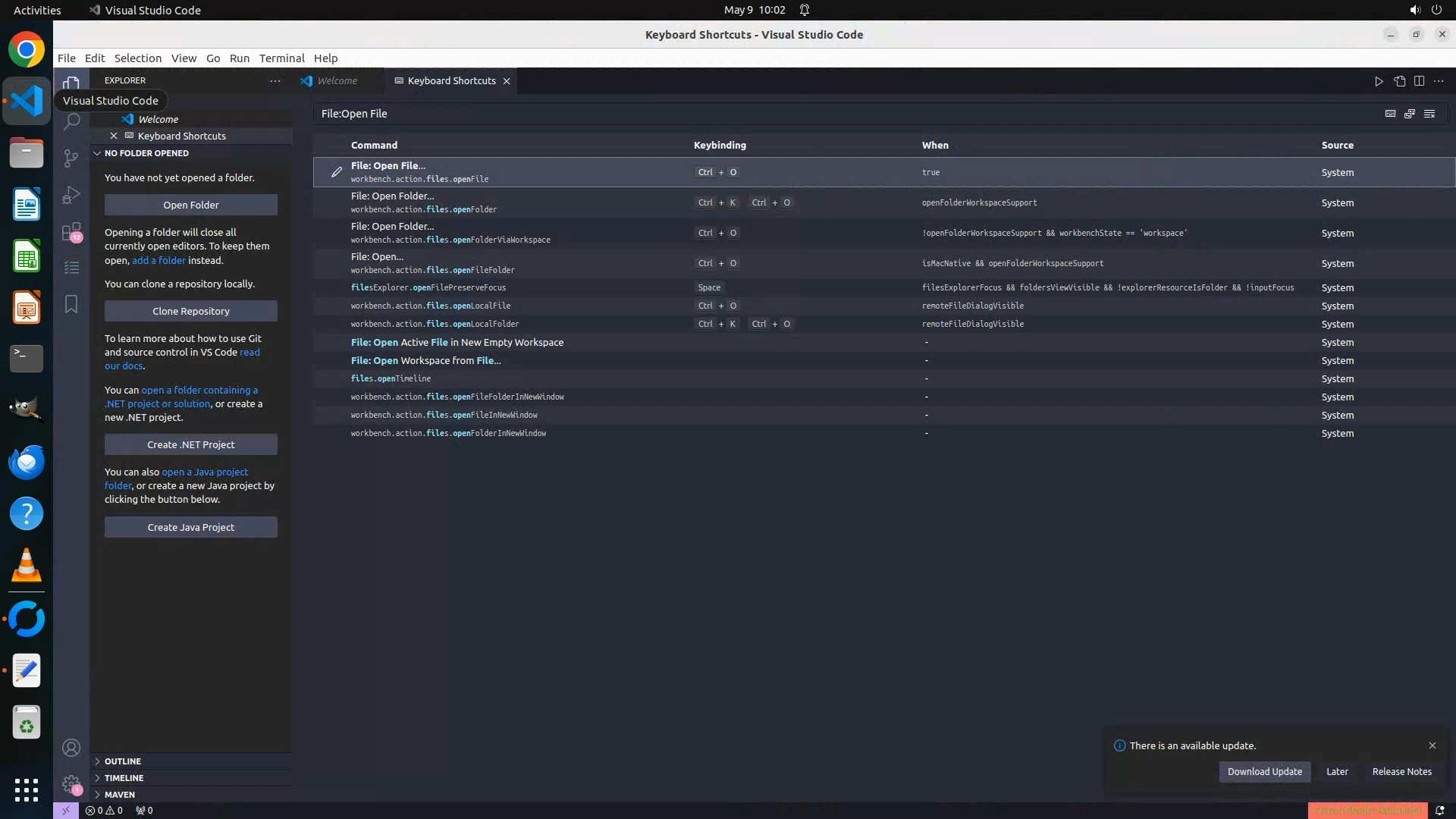Click the pencil icon to edit keybinding
Image resolution: width=1456 pixels, height=819 pixels.
337,172
